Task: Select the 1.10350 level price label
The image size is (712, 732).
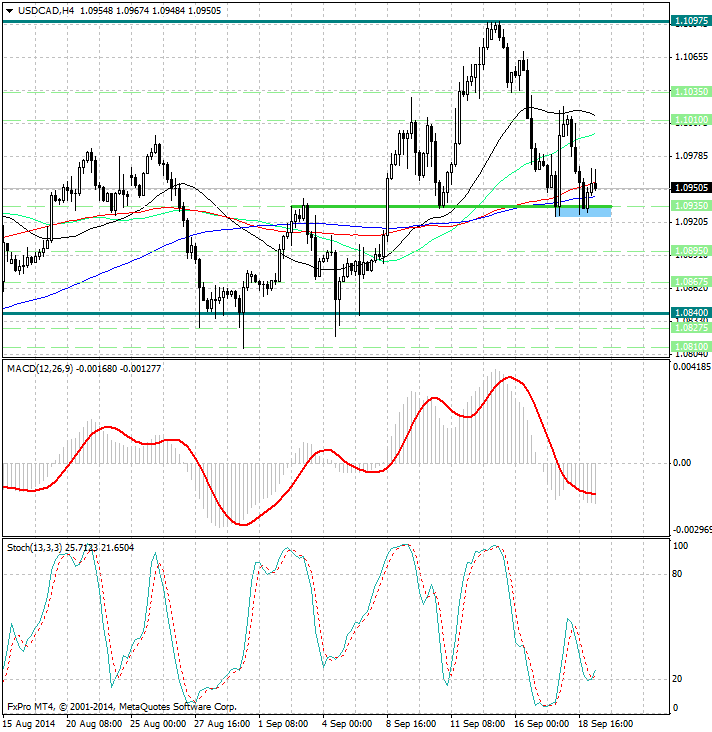Action: click(x=691, y=92)
